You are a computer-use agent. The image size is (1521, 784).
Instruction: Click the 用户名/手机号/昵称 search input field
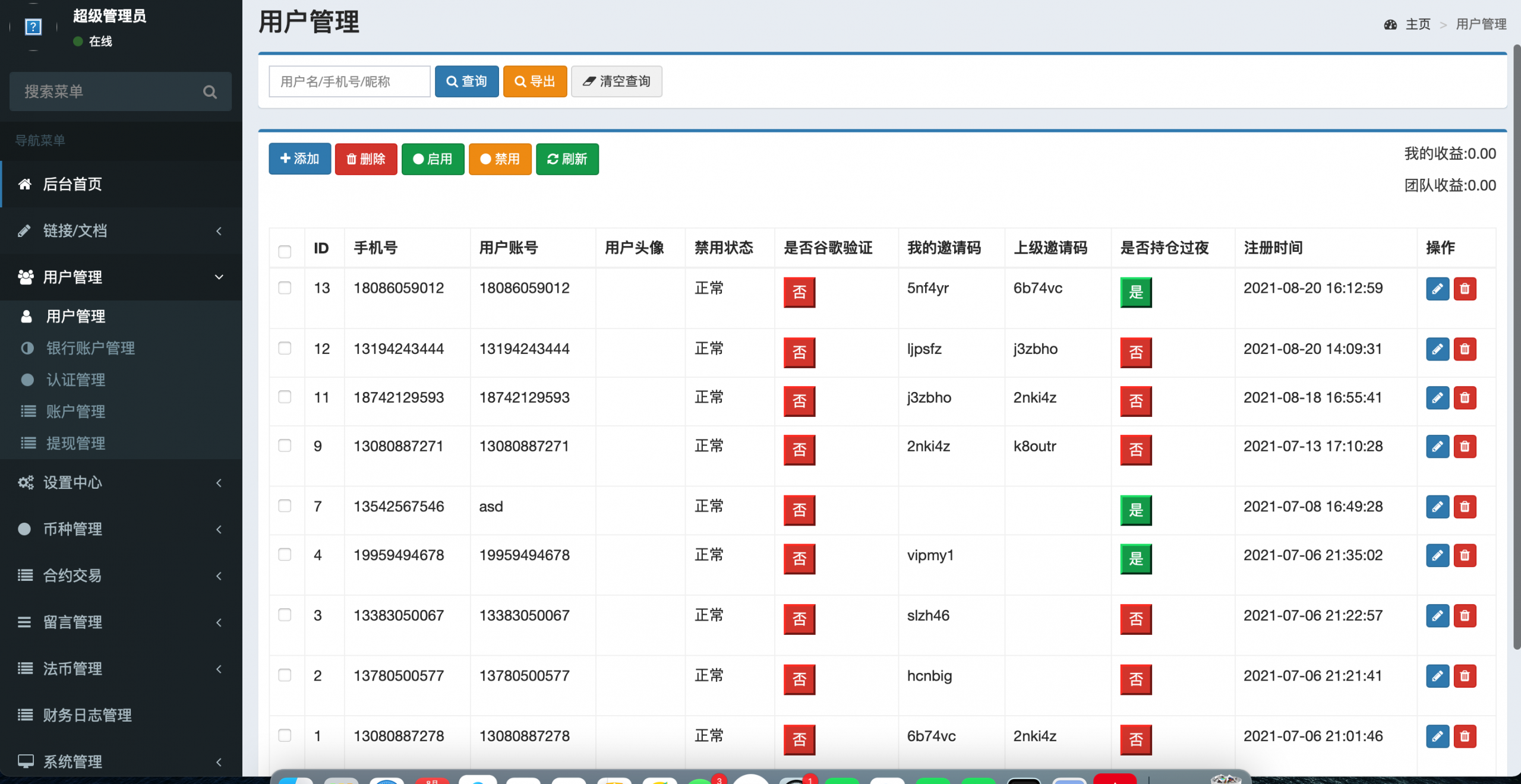(x=349, y=81)
